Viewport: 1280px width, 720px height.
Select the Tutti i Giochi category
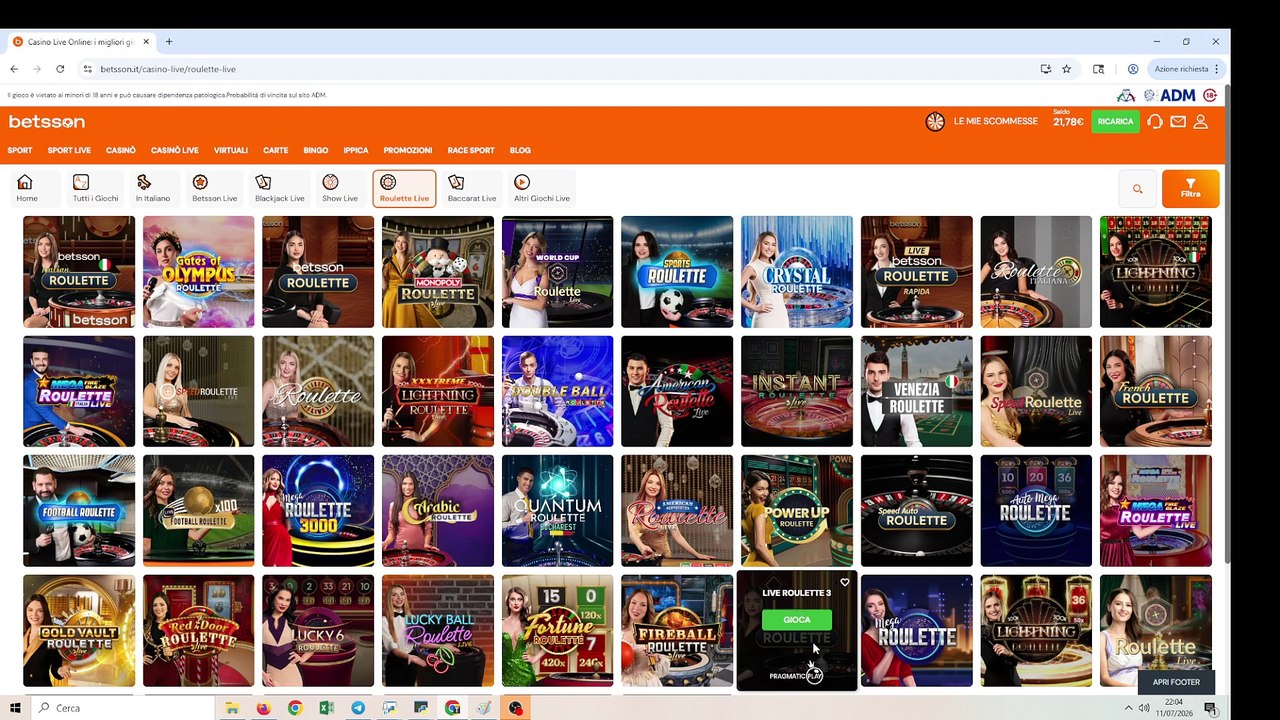95,189
